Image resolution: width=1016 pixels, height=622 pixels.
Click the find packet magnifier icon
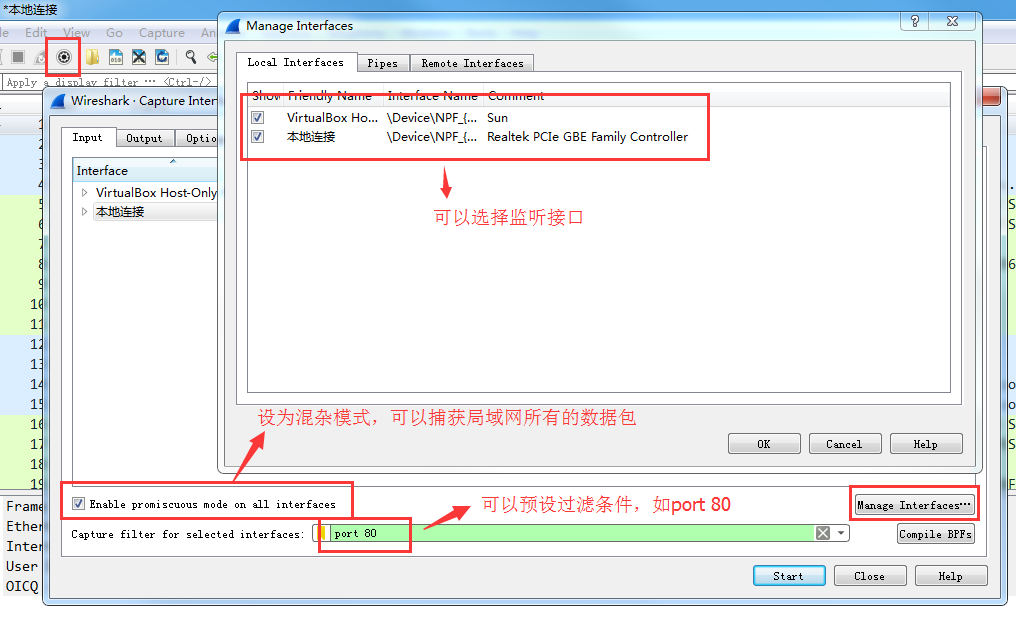click(x=190, y=57)
